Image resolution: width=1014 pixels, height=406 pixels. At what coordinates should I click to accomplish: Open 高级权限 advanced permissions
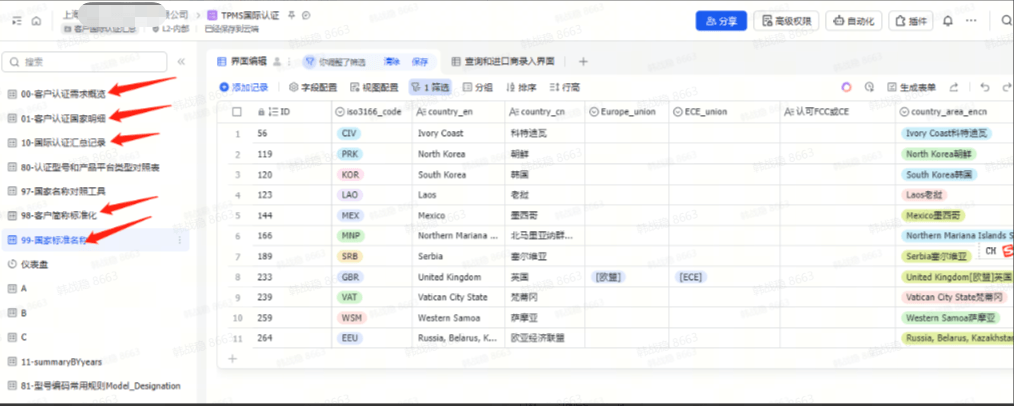point(786,21)
